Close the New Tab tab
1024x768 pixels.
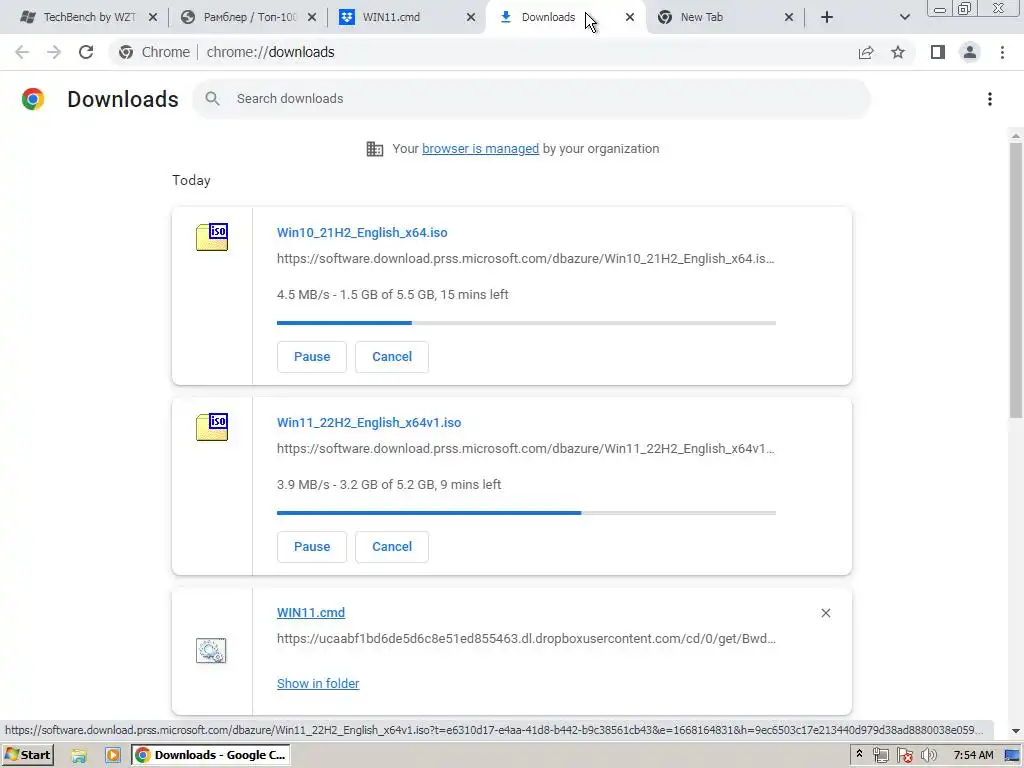coord(789,17)
